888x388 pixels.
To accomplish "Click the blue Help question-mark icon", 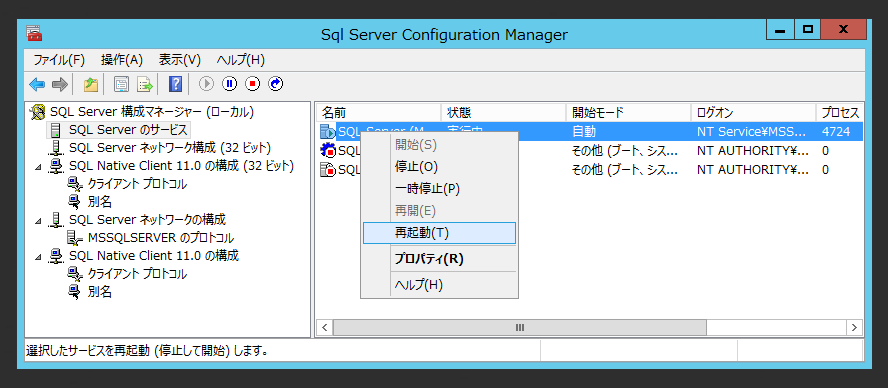I will (176, 84).
